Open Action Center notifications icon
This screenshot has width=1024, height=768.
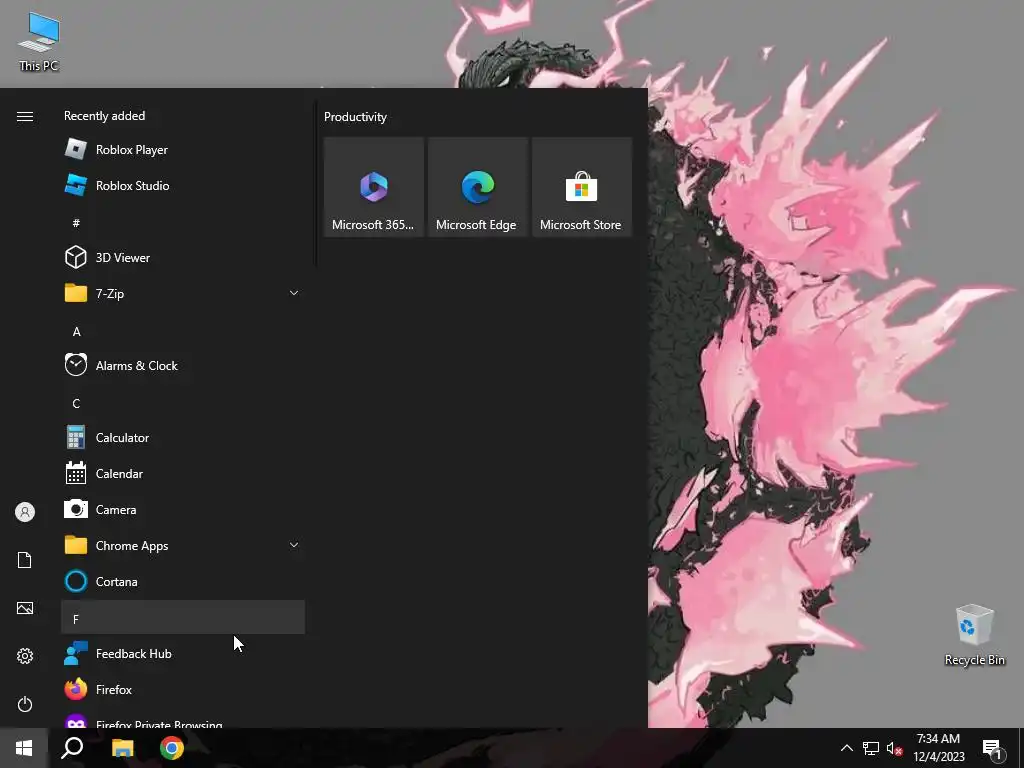pyautogui.click(x=992, y=748)
